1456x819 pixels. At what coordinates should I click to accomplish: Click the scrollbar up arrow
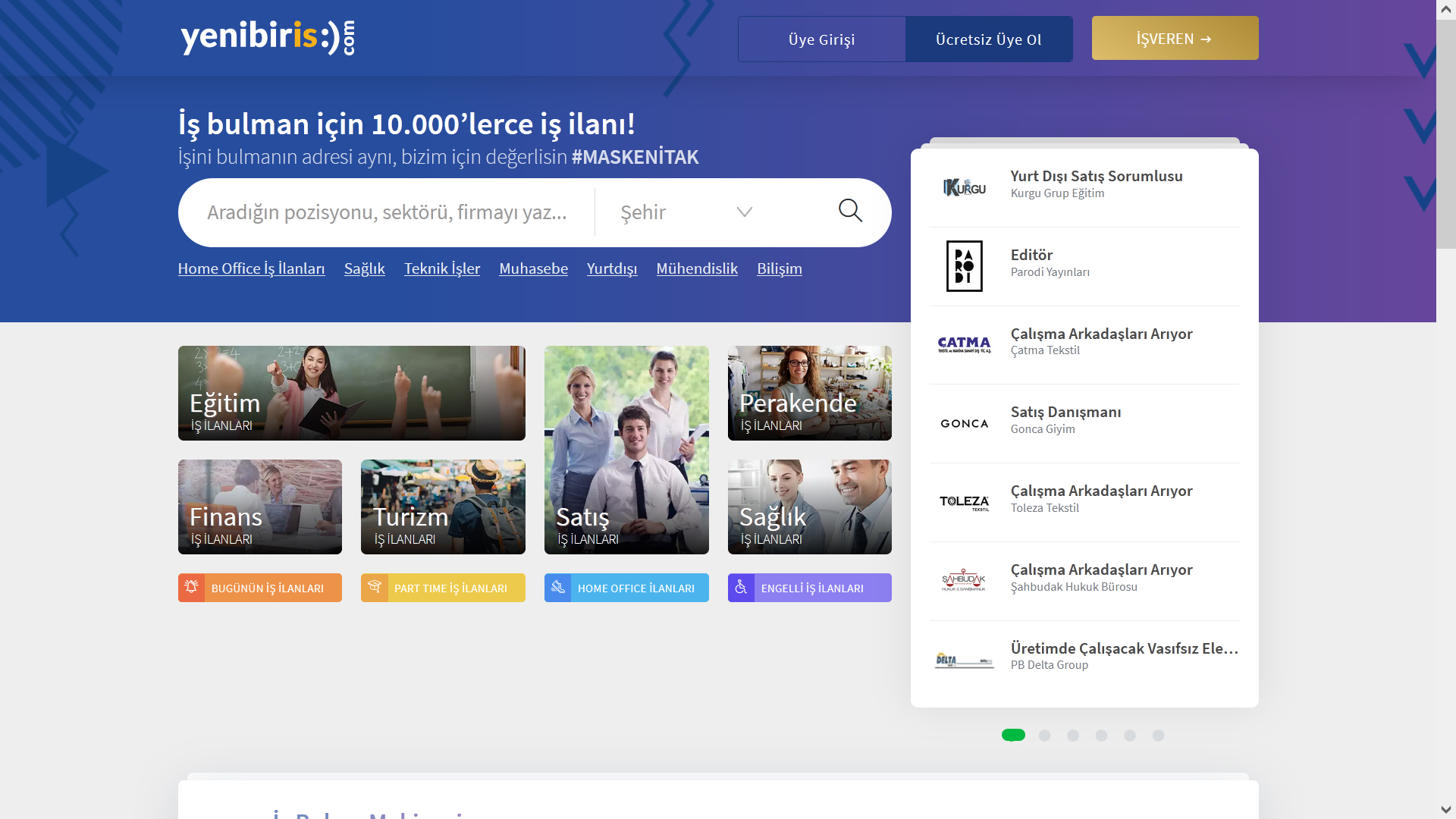click(x=1446, y=9)
